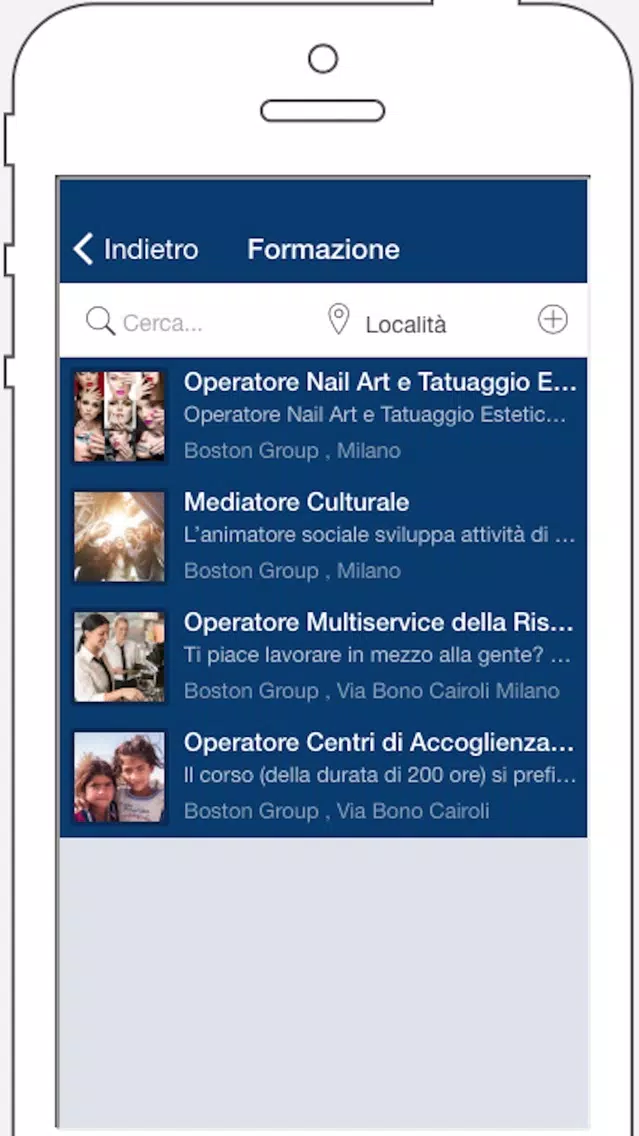Select 'Mediatore Culturale' title

pos(296,502)
